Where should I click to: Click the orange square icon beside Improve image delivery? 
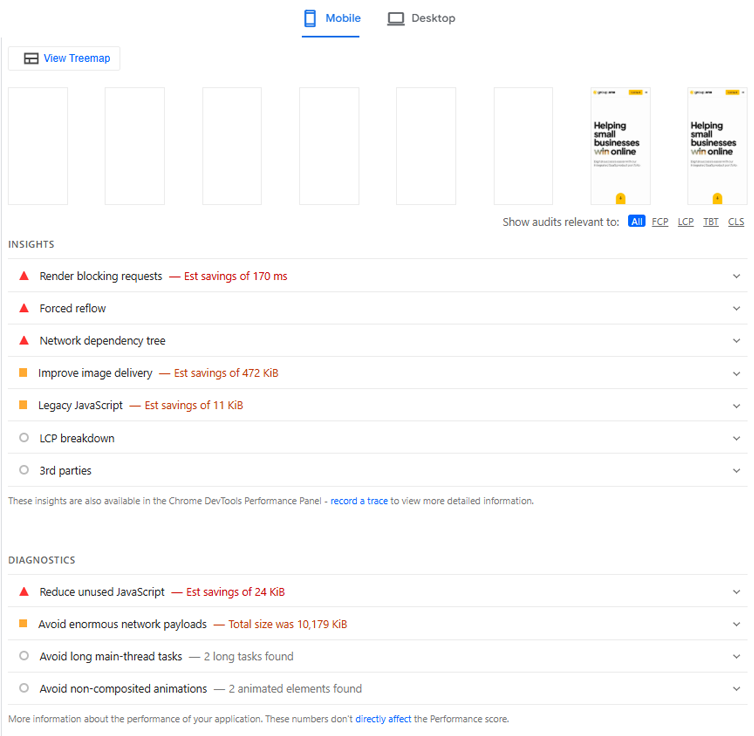tap(24, 373)
